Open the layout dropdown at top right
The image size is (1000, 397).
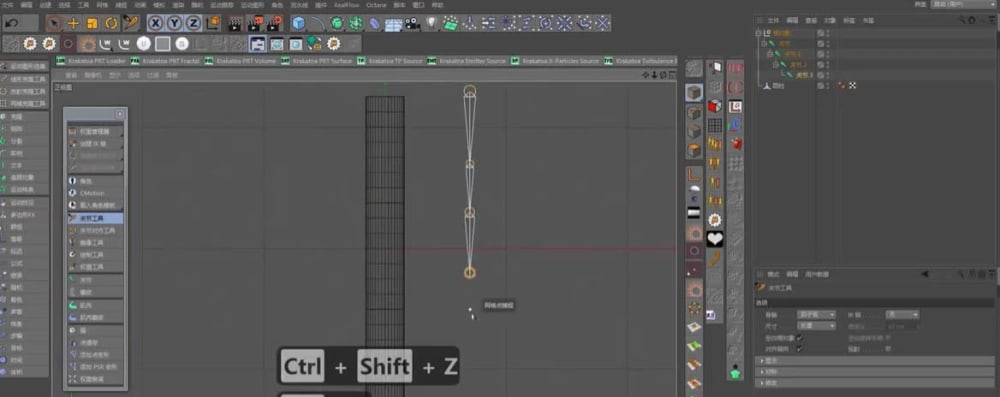[x=964, y=4]
